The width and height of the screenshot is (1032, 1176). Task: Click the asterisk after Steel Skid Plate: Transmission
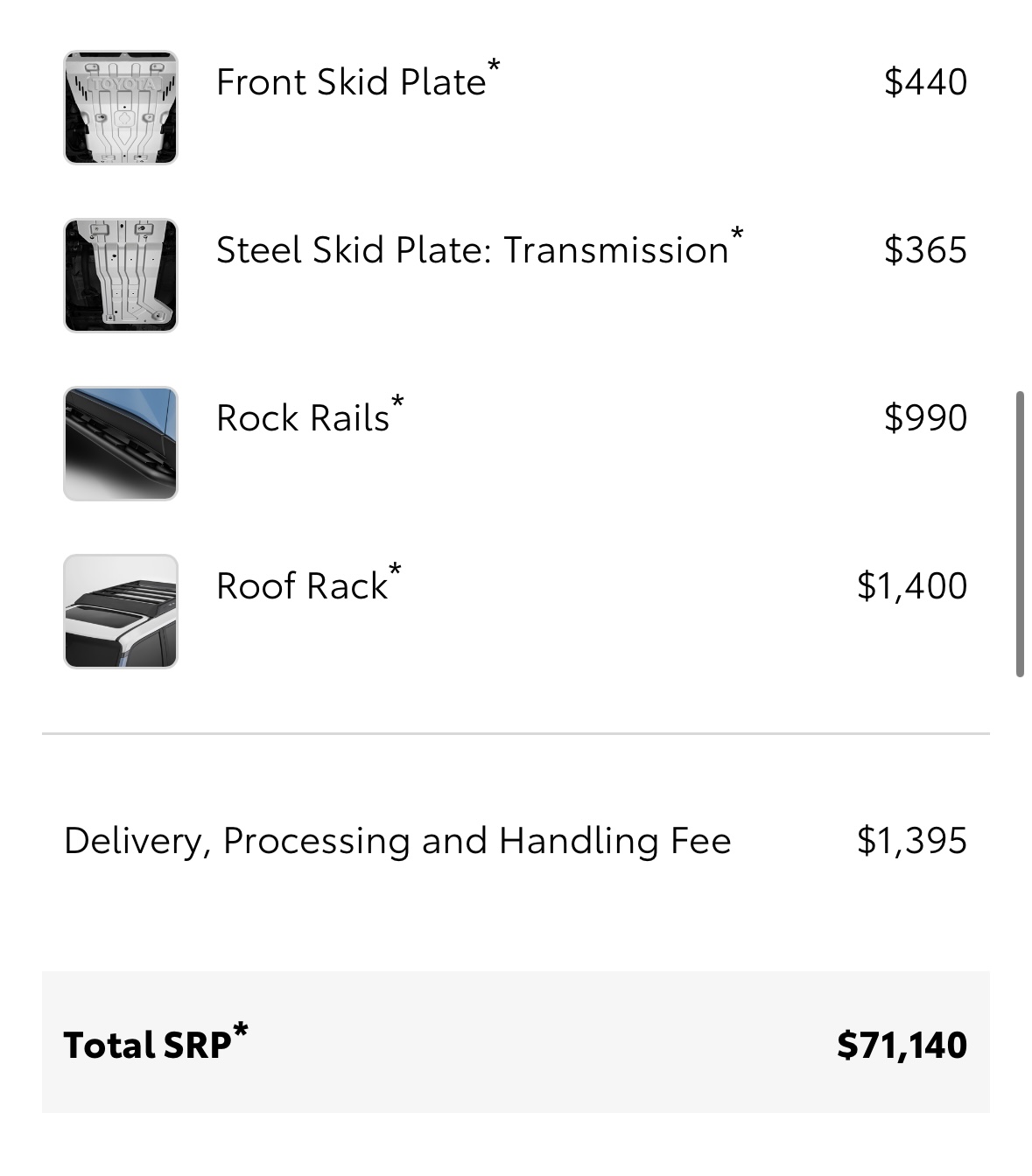737,234
